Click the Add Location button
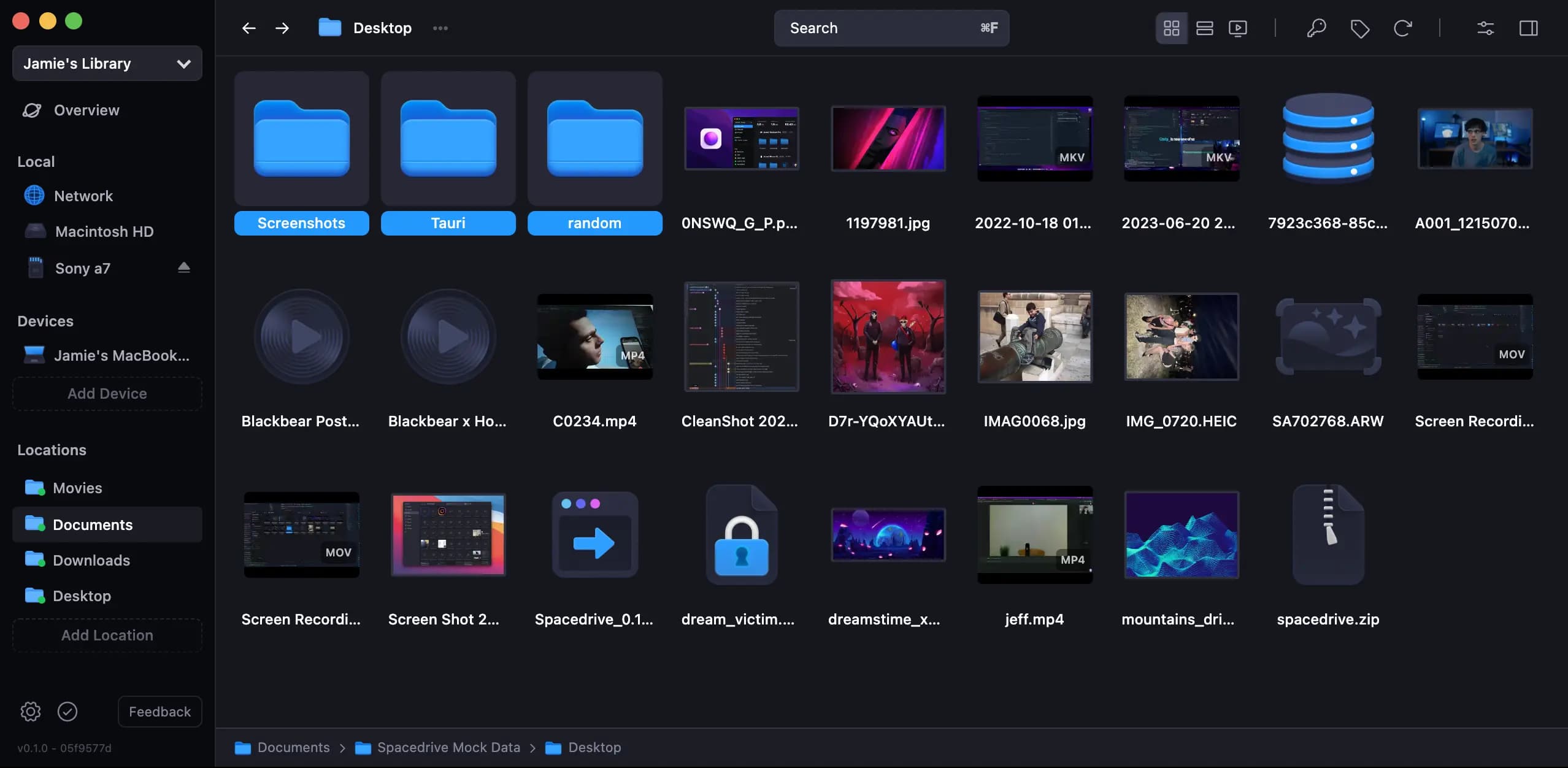 (107, 636)
